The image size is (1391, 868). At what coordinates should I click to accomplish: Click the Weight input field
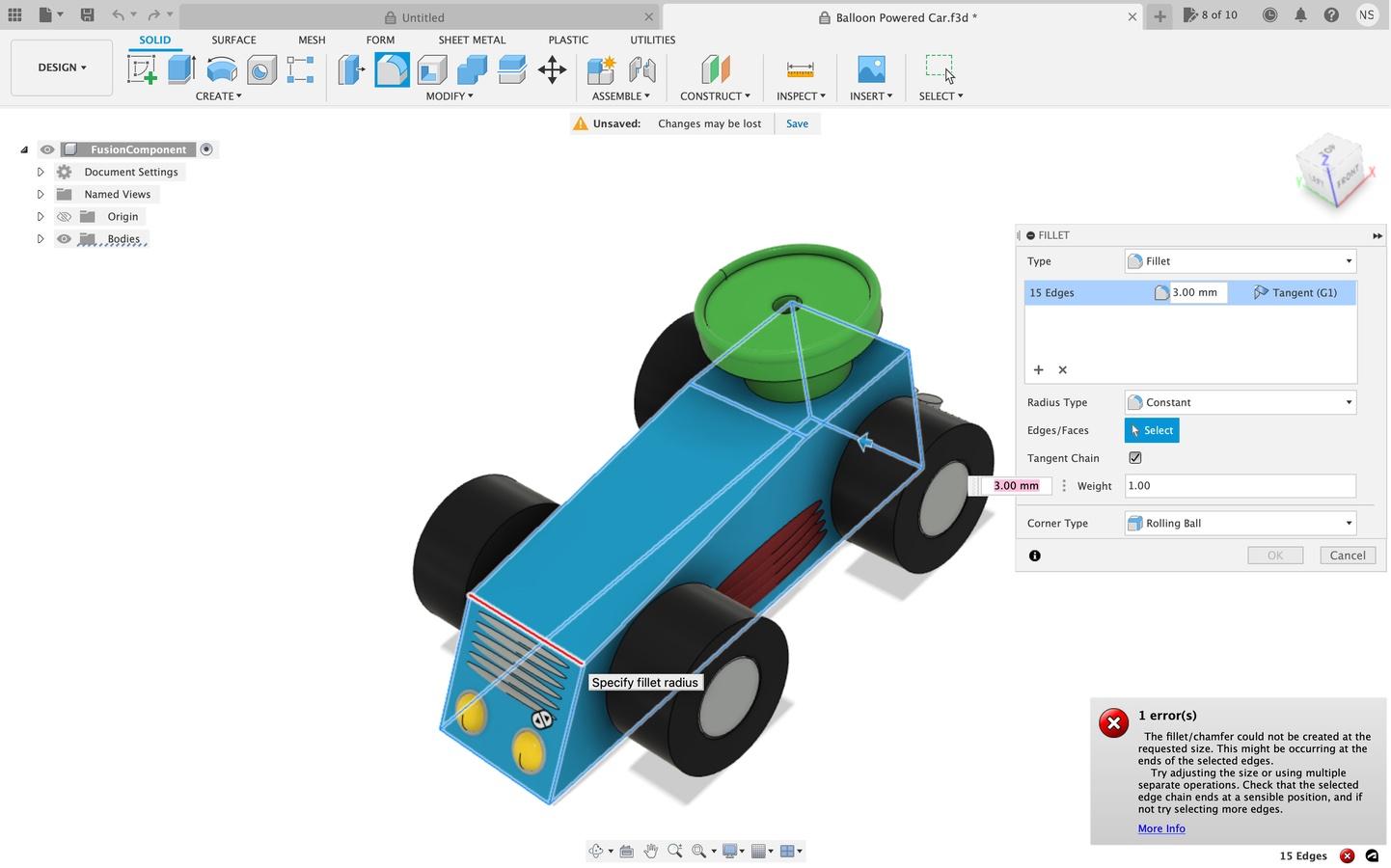click(x=1241, y=486)
